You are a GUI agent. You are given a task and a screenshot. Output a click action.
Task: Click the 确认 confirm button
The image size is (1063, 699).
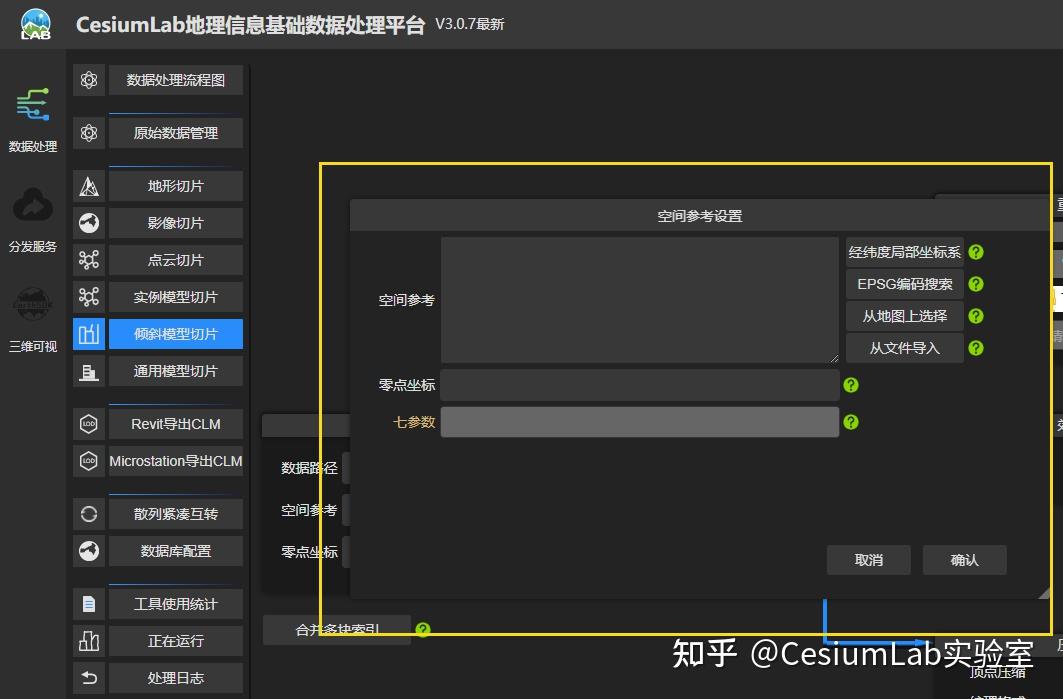click(963, 560)
